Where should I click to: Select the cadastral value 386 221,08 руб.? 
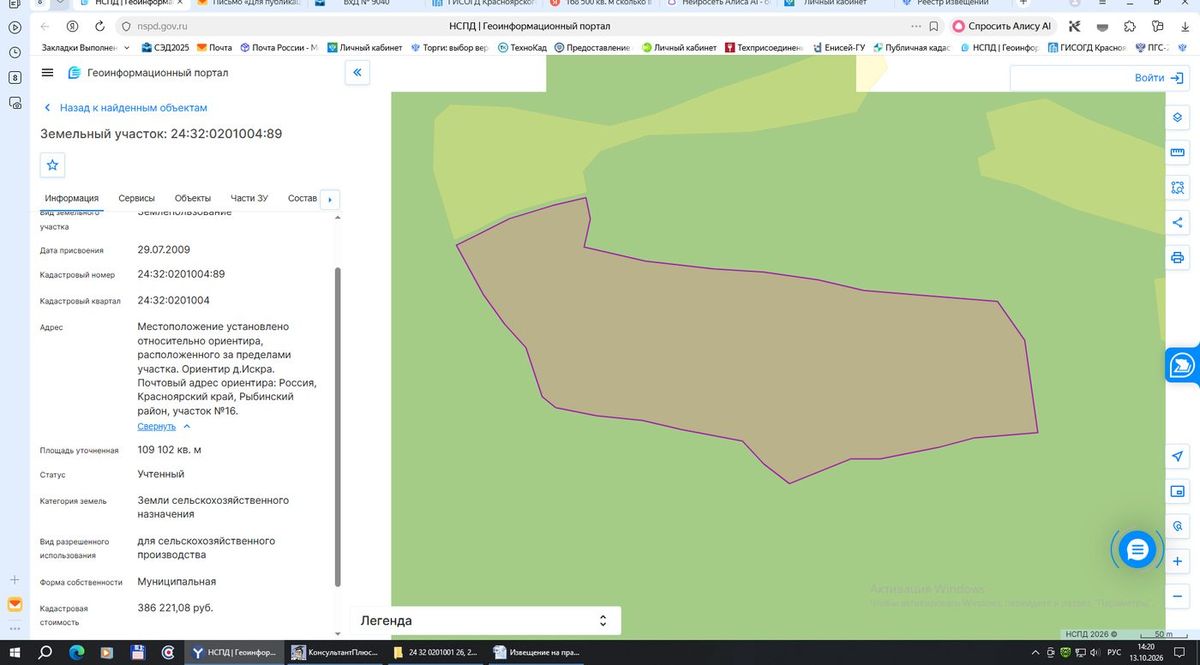(175, 607)
